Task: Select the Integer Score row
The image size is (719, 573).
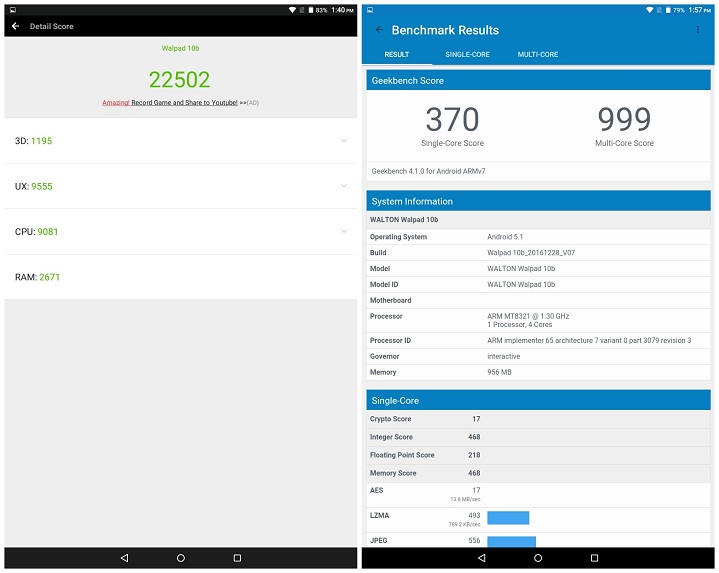Action: coord(538,437)
